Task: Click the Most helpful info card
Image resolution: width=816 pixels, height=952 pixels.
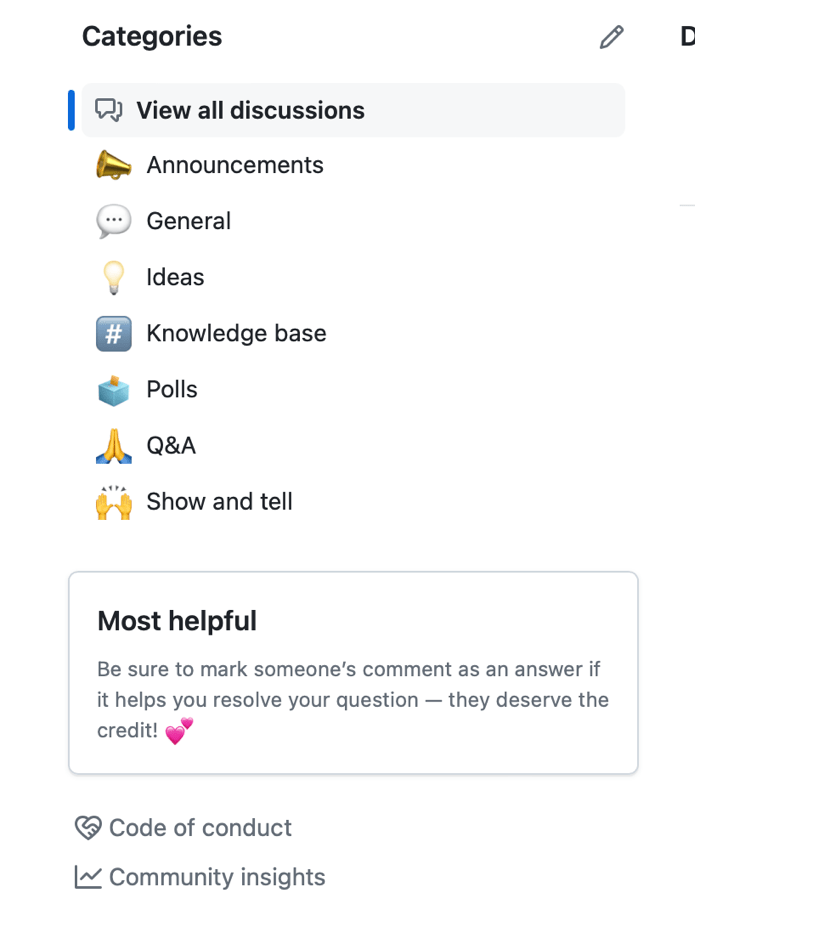Action: [353, 672]
